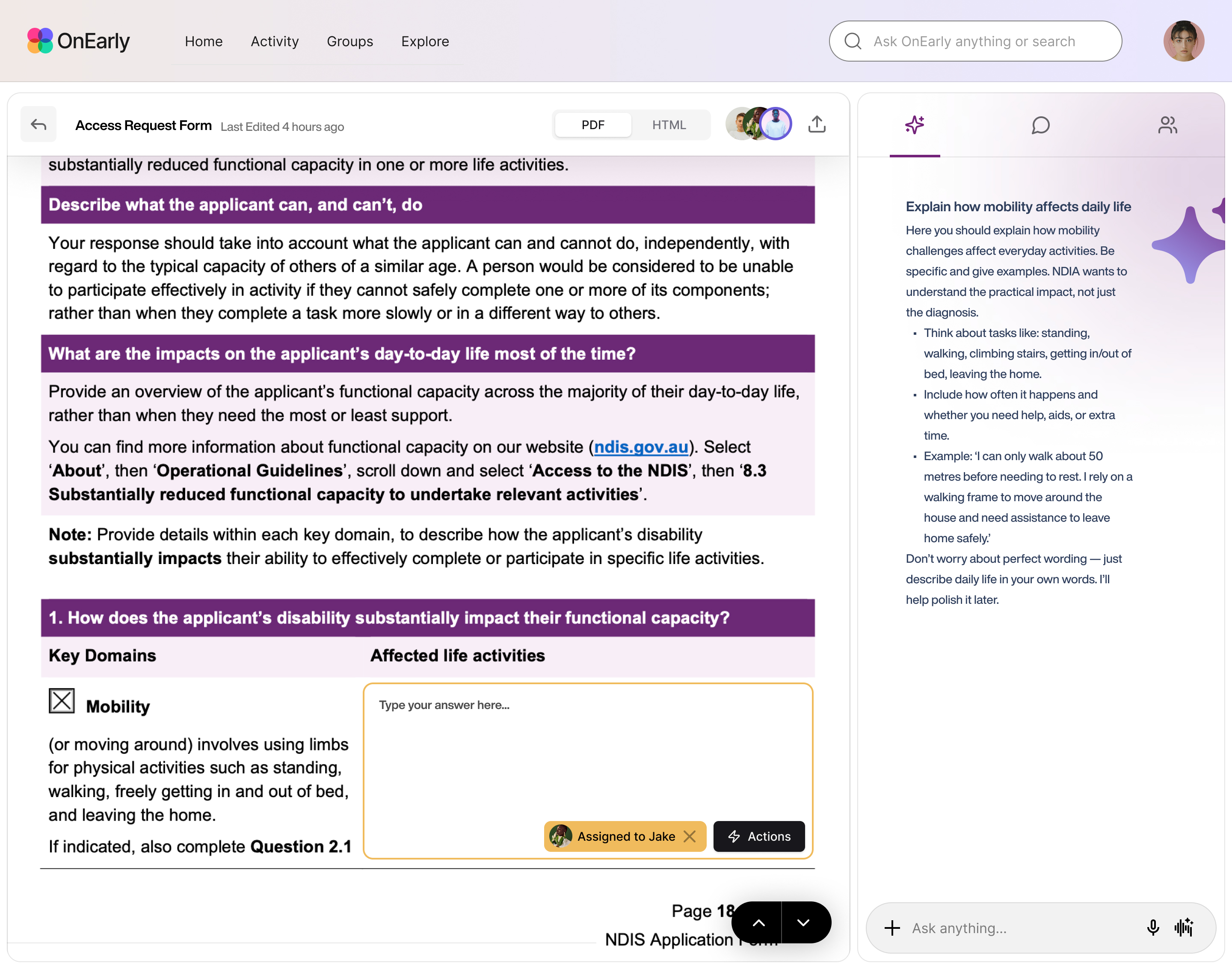Screen dimensions: 1232x969
Task: Follow the ndis.gov.au link
Action: pyautogui.click(x=641, y=447)
